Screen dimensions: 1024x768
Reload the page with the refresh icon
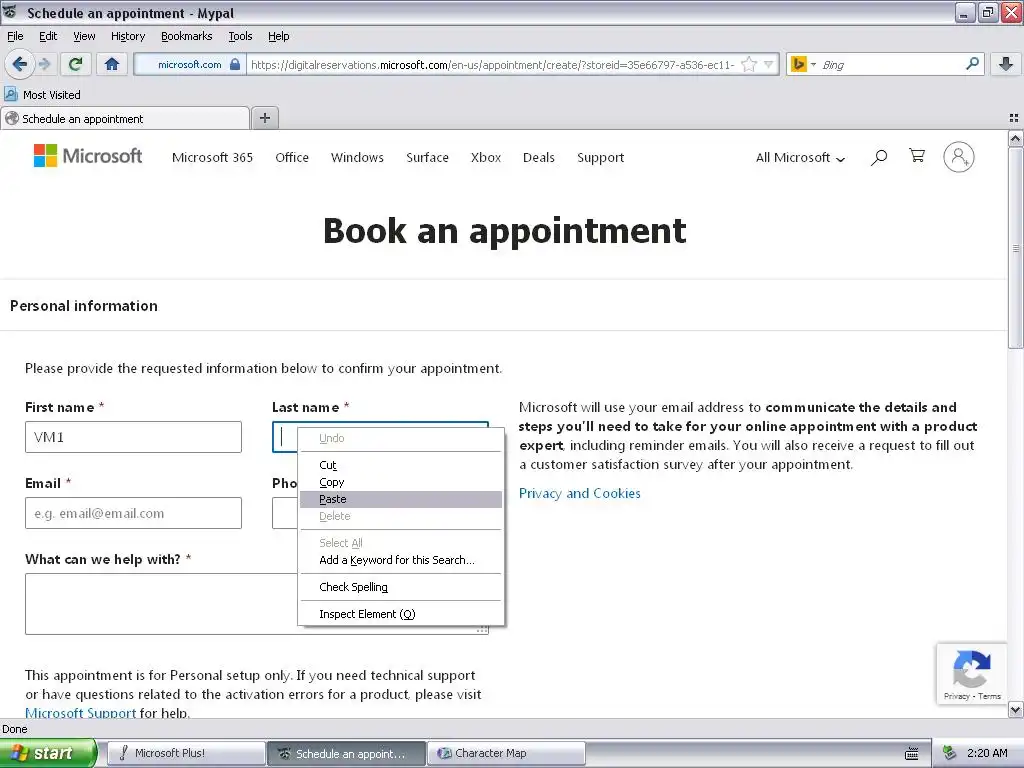click(75, 64)
